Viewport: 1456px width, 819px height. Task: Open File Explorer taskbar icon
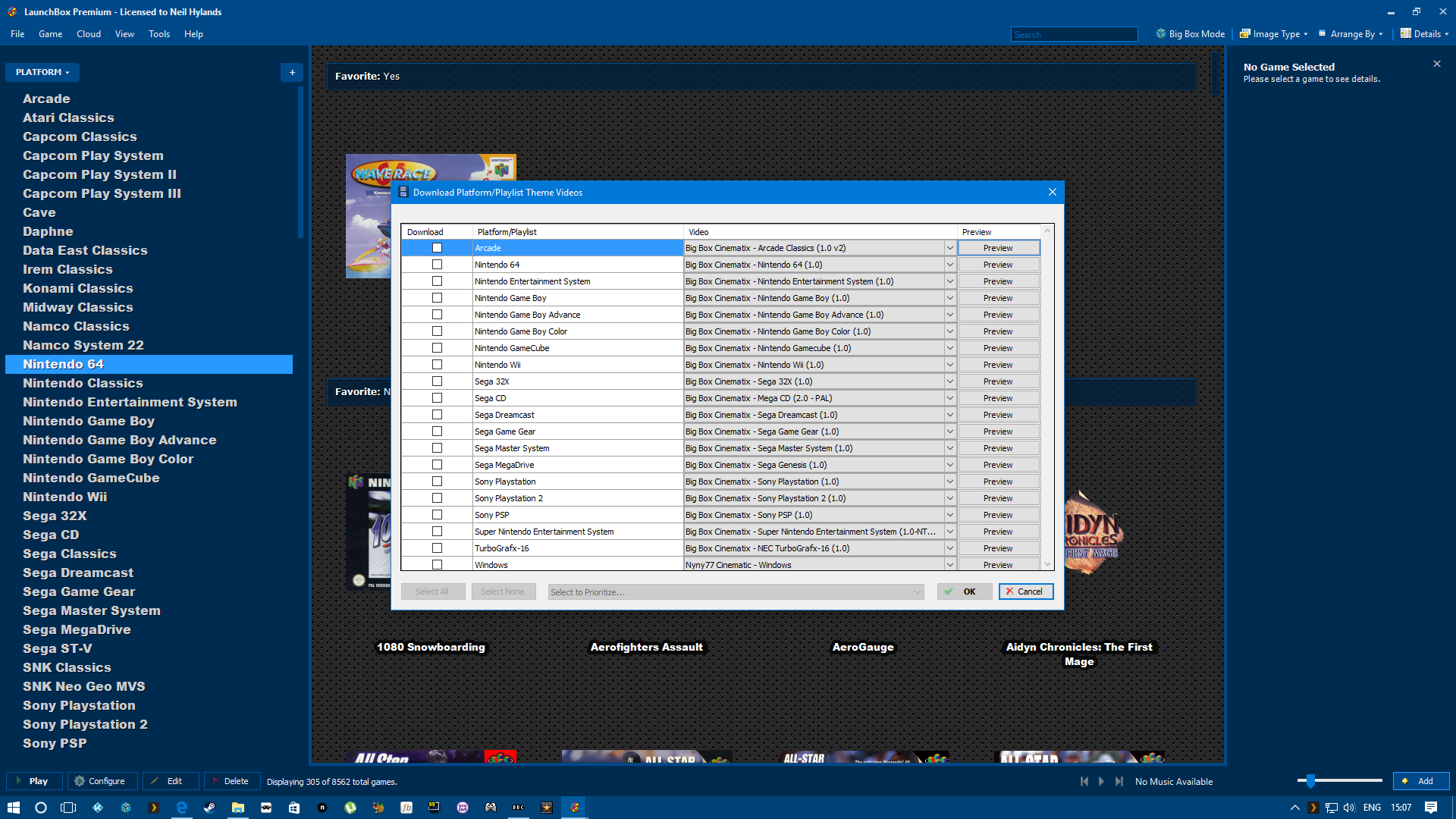tap(238, 808)
